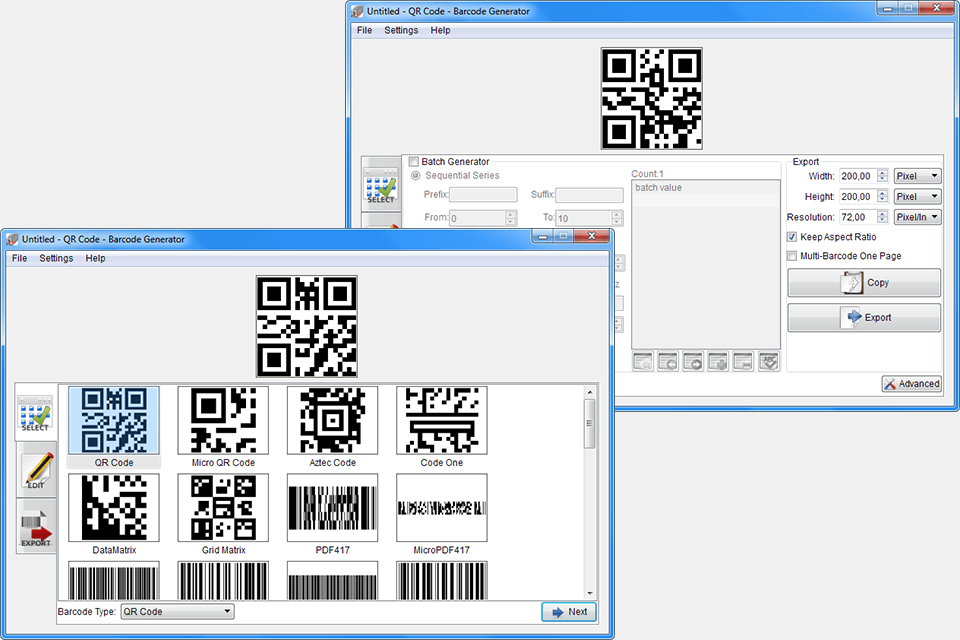
Task: Remove a batch value using the minus icon
Action: pyautogui.click(x=742, y=361)
